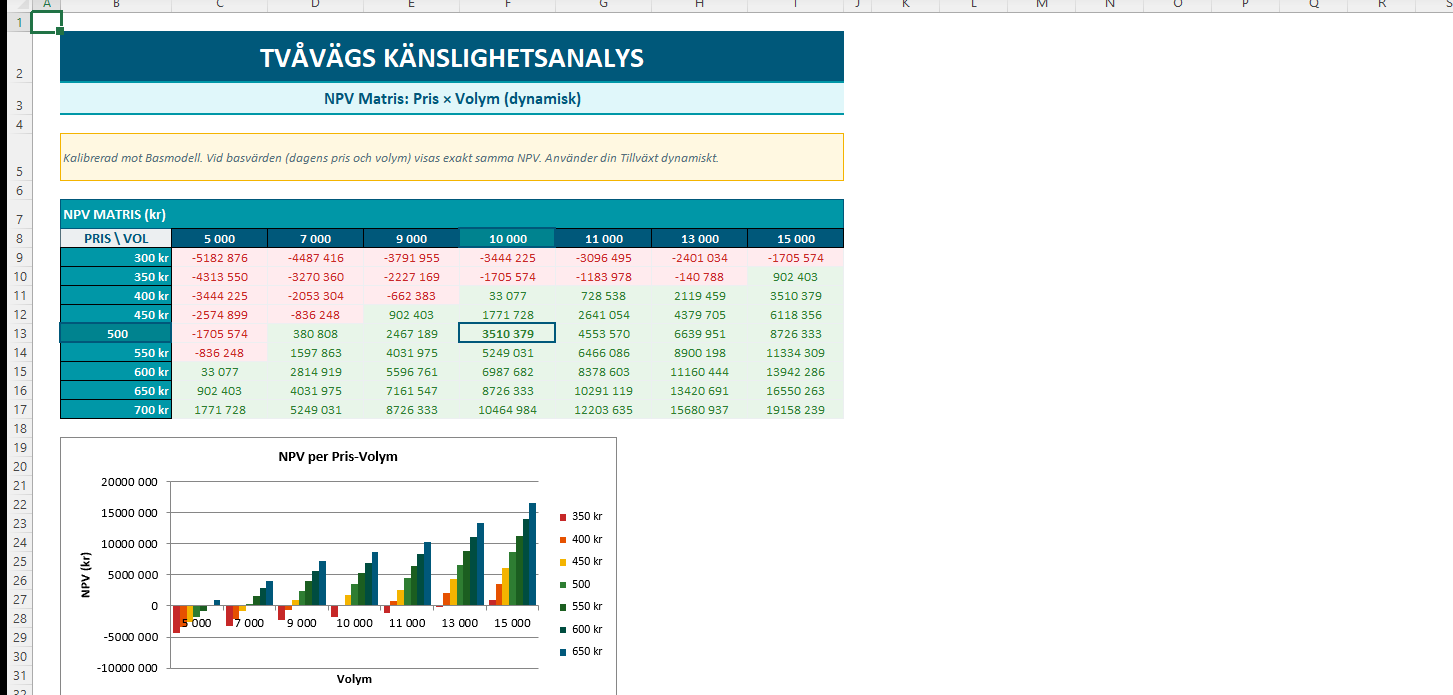Click the red 350 kr legend swatch

tap(563, 517)
